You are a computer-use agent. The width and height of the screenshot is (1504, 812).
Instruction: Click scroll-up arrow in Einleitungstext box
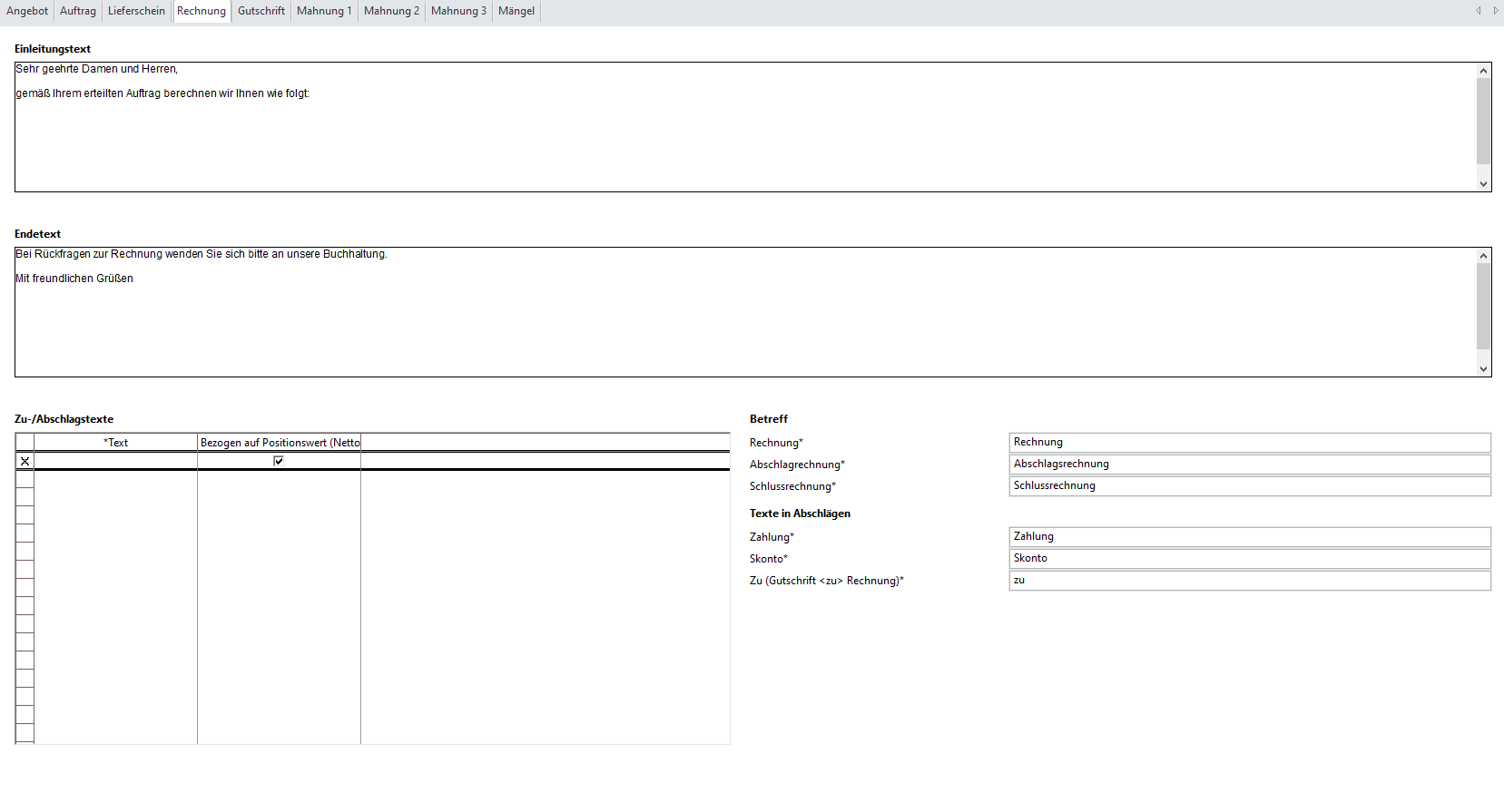click(x=1483, y=71)
